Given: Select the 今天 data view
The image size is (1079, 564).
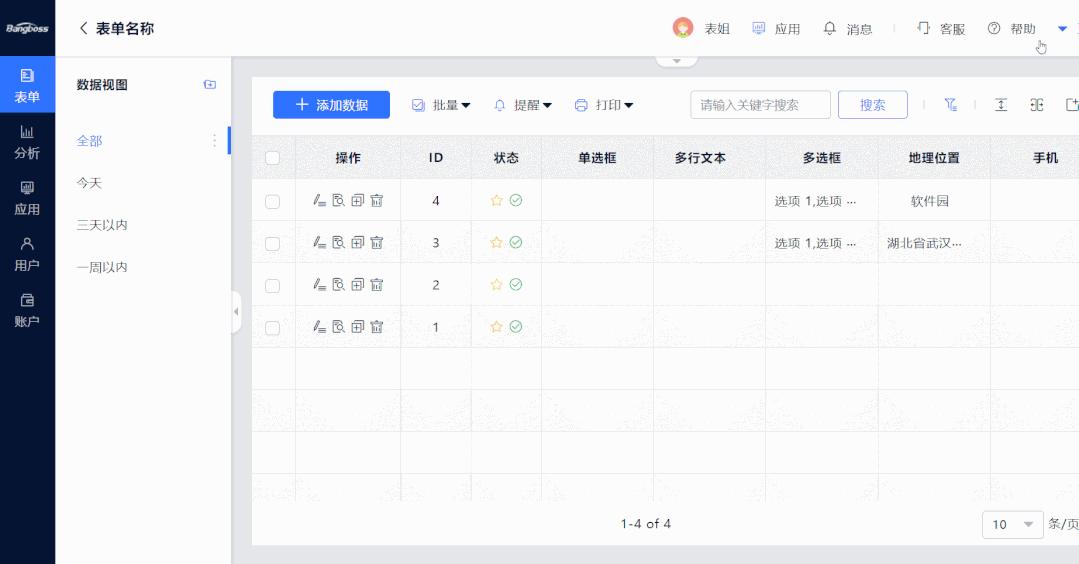Looking at the screenshot, I should coord(89,183).
